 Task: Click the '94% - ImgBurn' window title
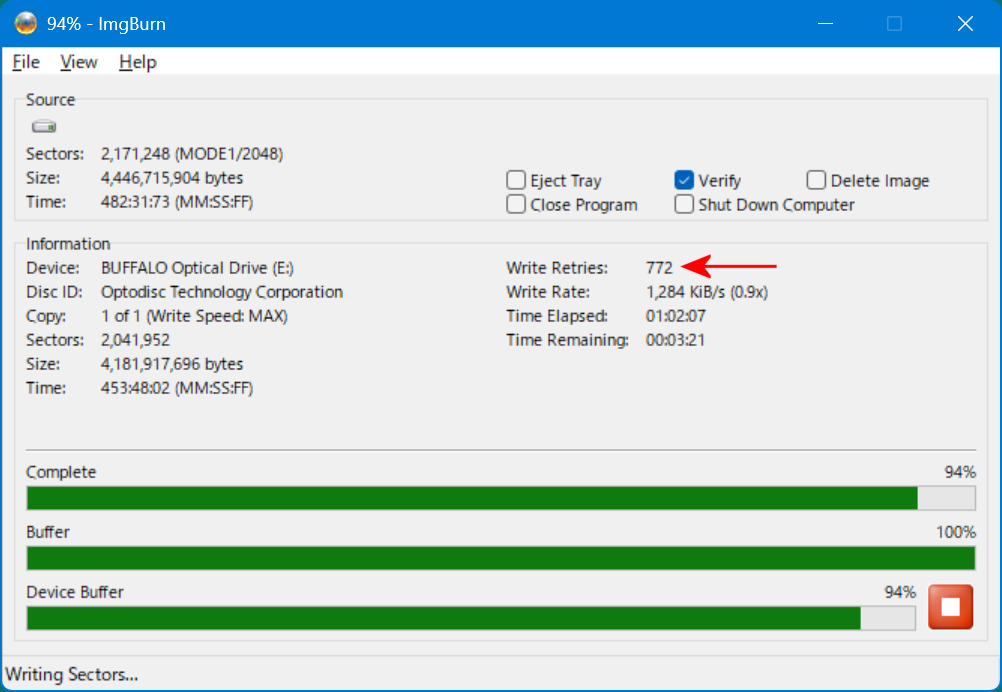click(x=106, y=24)
